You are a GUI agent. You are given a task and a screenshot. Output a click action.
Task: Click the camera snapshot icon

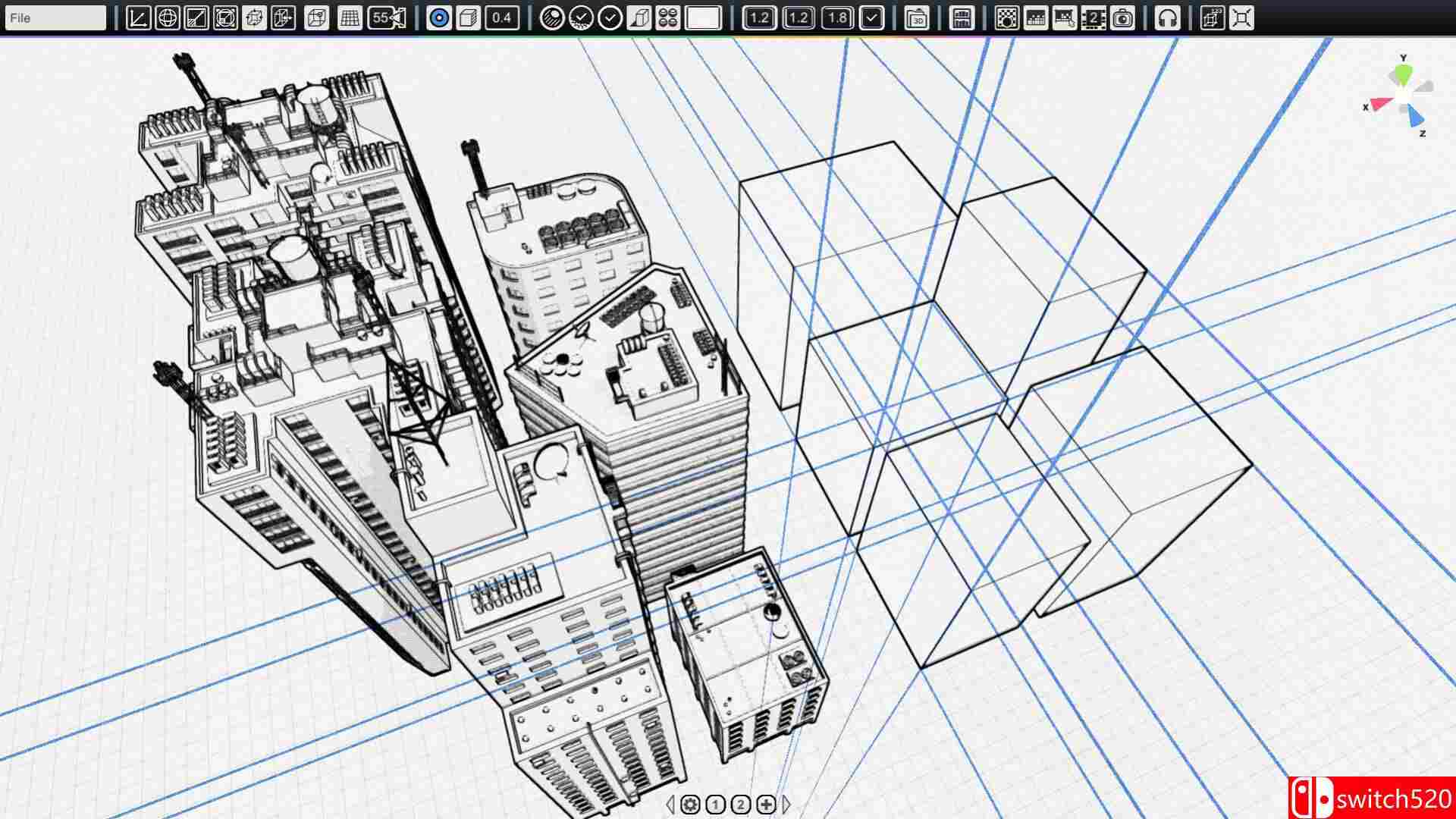[1122, 17]
